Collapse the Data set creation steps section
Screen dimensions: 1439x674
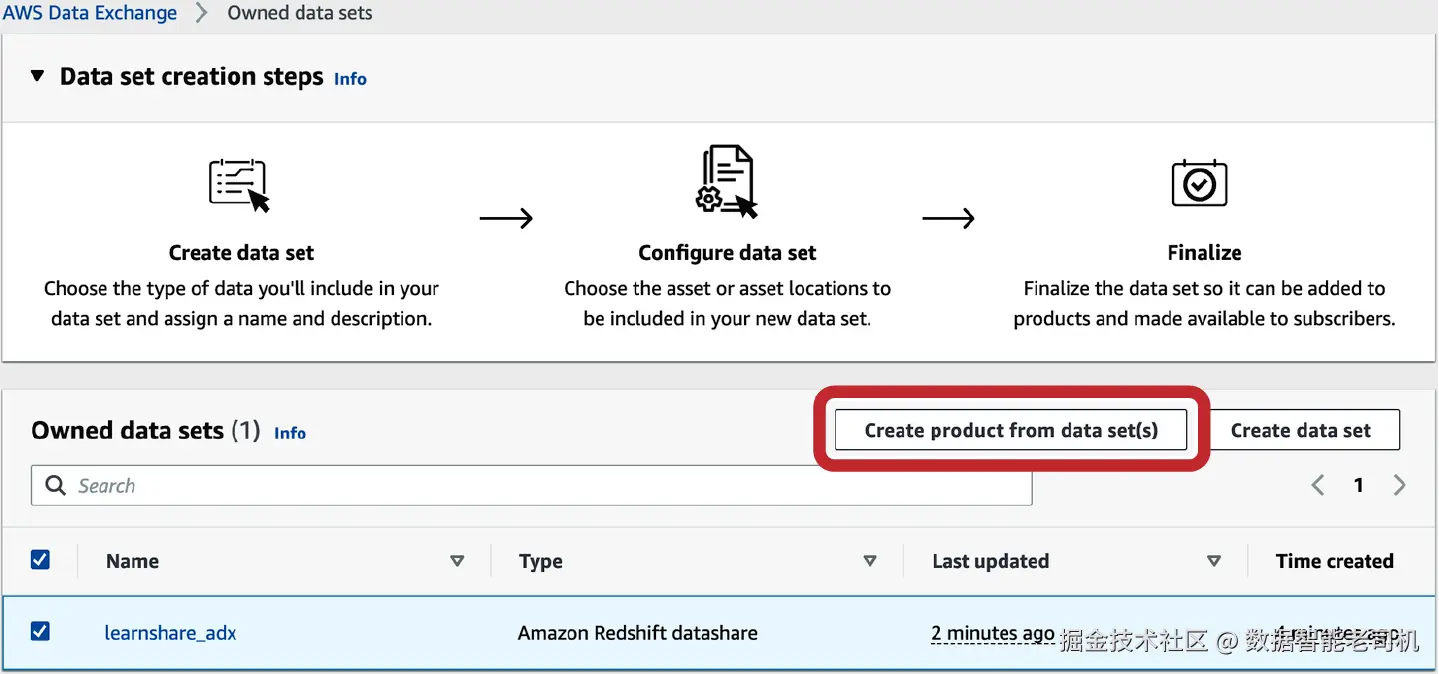click(x=38, y=76)
